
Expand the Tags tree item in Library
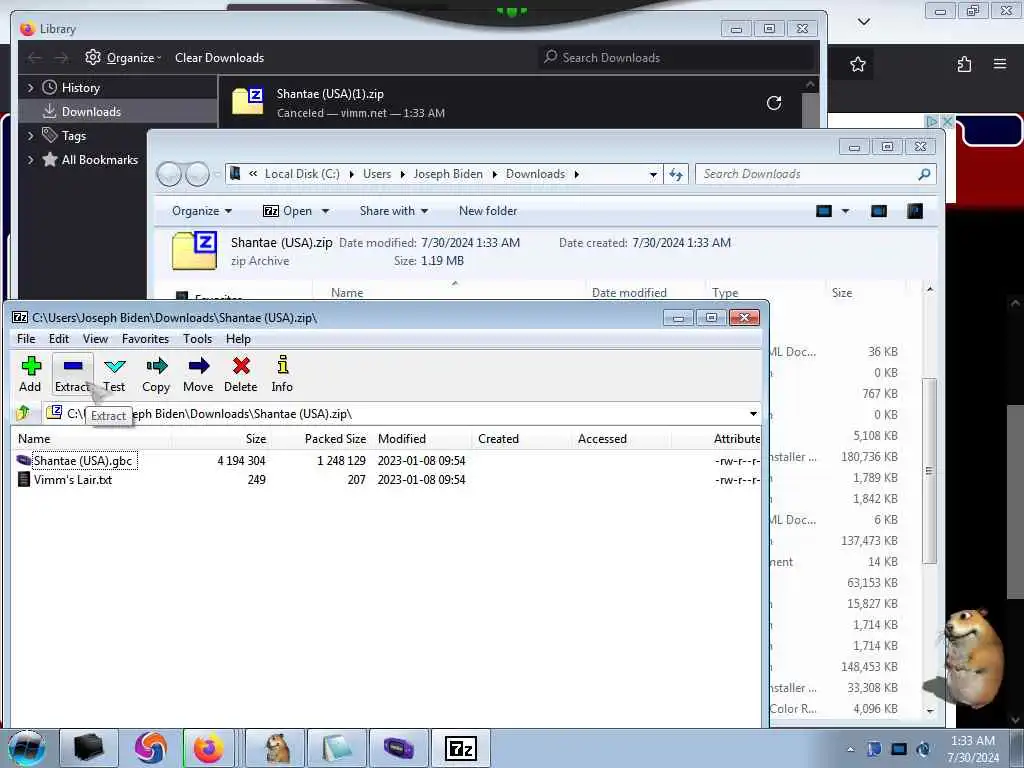pyautogui.click(x=31, y=136)
